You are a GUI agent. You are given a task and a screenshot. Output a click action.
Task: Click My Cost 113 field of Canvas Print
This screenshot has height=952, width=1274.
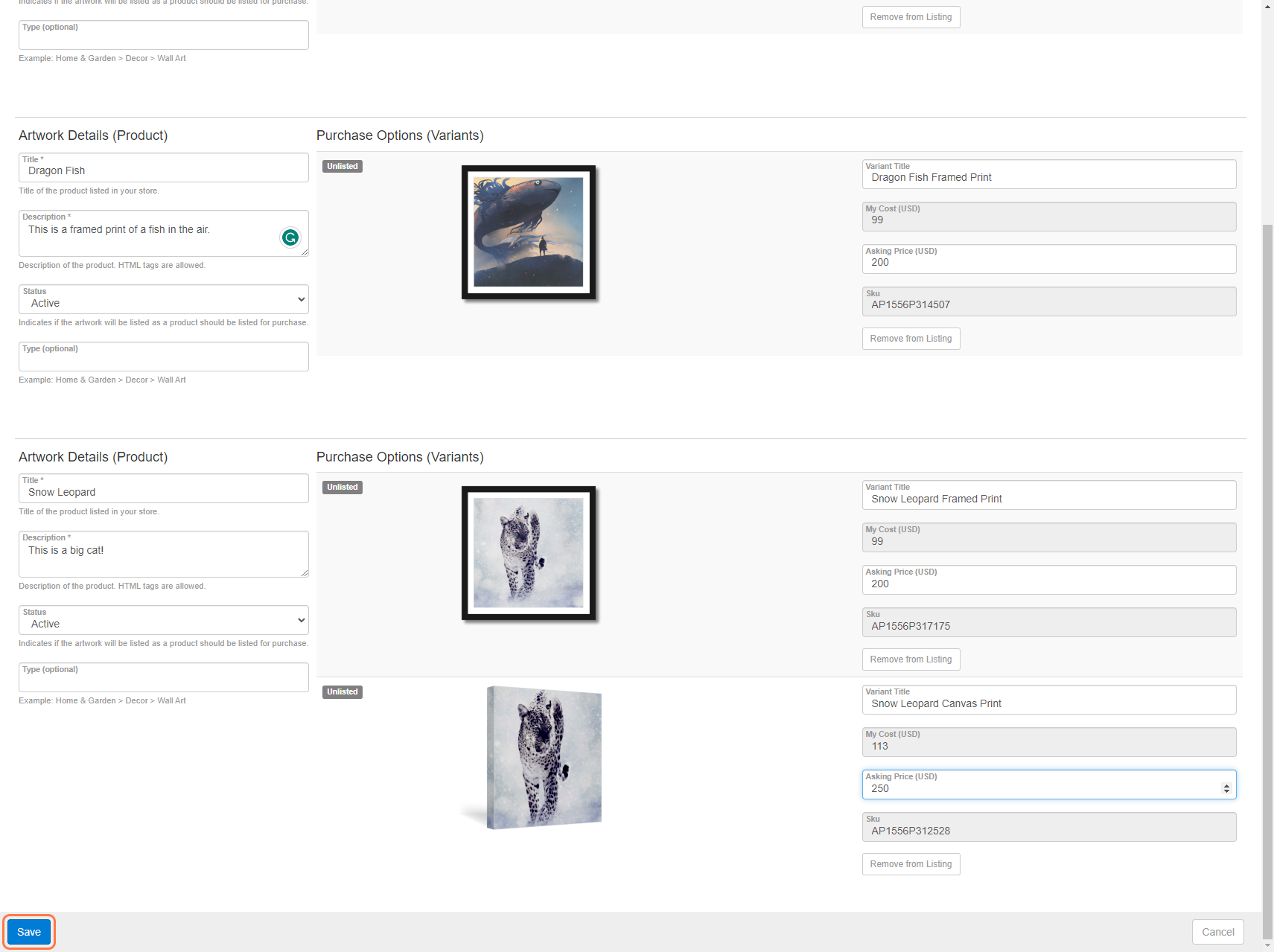pyautogui.click(x=1049, y=742)
